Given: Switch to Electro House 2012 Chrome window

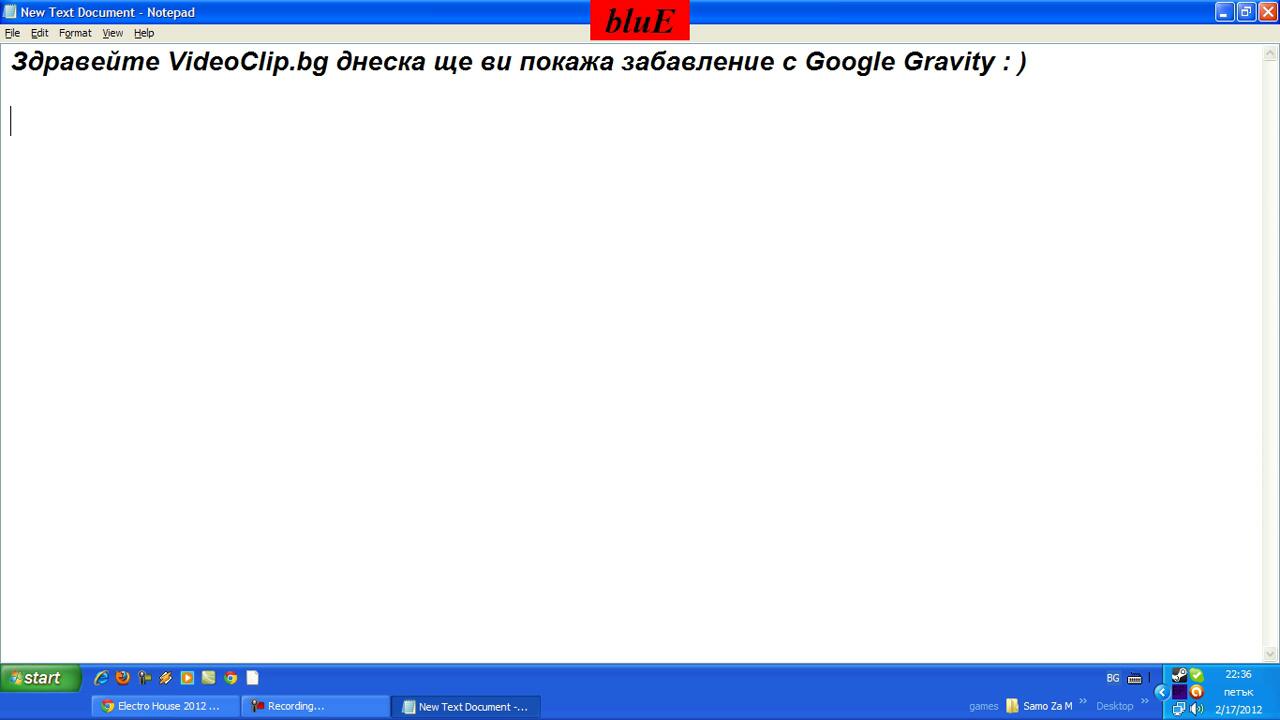Looking at the screenshot, I should point(166,706).
